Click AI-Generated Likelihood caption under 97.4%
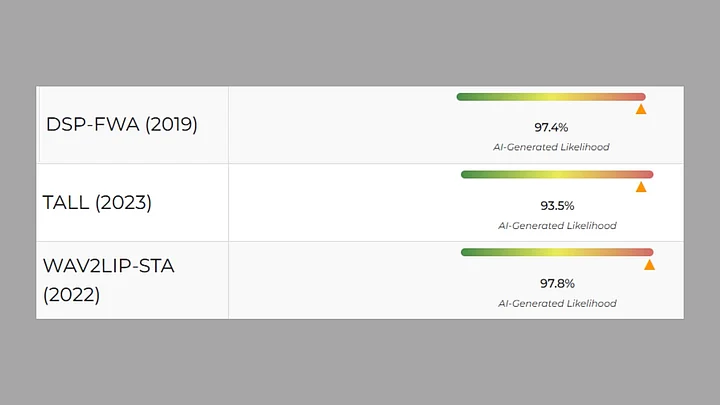This screenshot has height=405, width=720. coord(551,147)
